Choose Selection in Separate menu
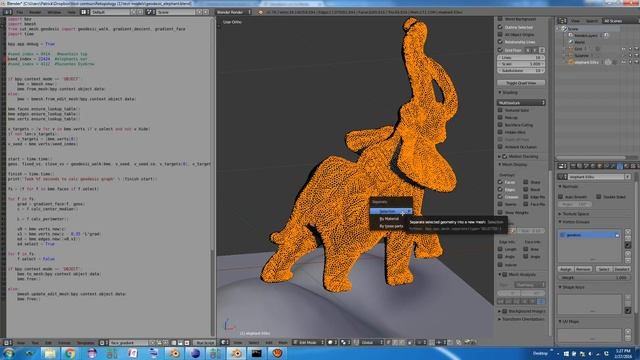The height and width of the screenshot is (360, 640). coord(391,211)
